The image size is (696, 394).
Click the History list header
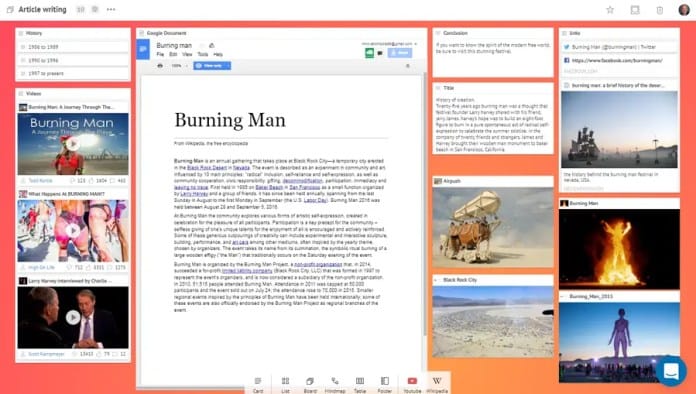(x=73, y=33)
